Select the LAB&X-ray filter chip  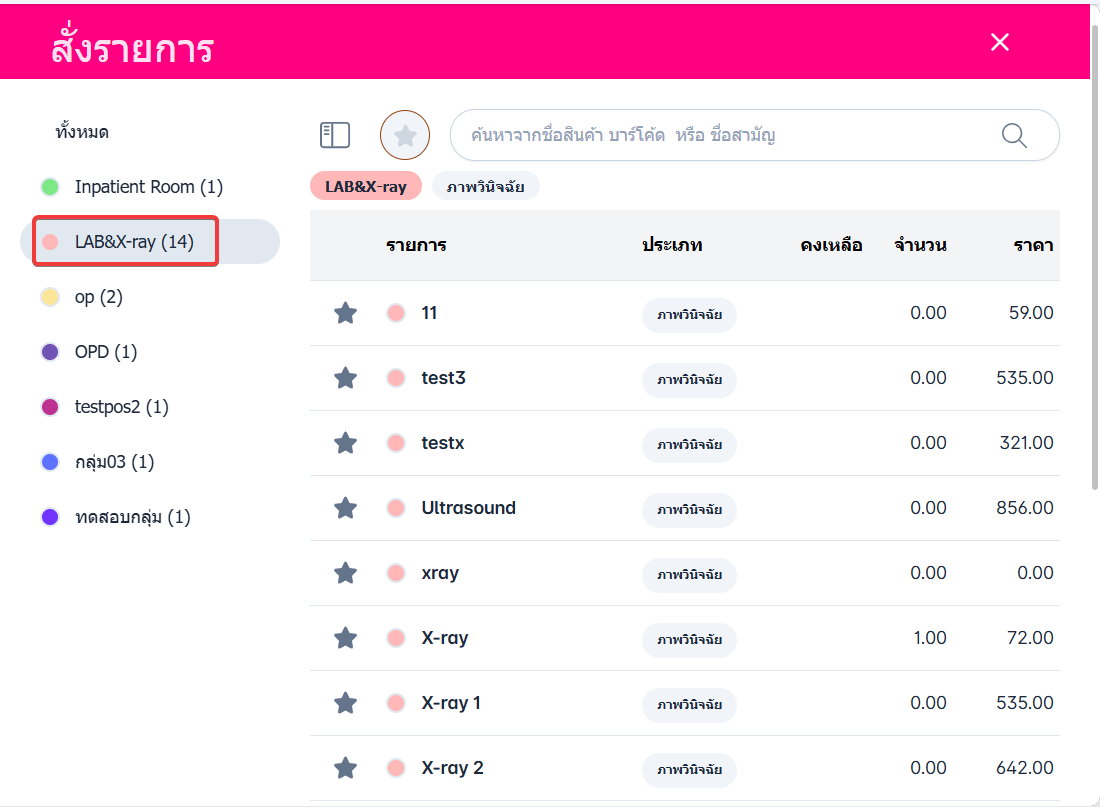[x=366, y=186]
